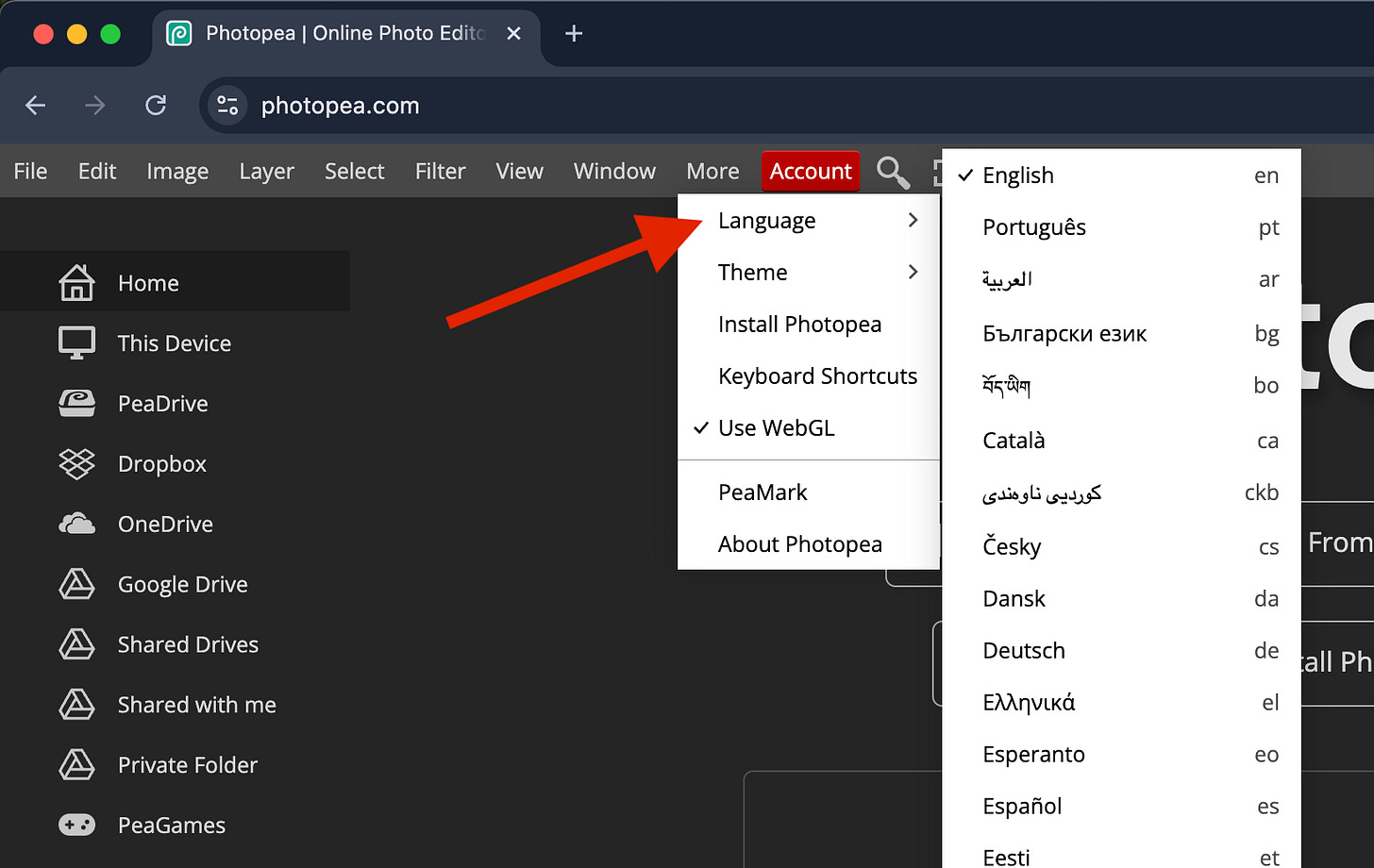Image resolution: width=1374 pixels, height=868 pixels.
Task: Click the This Device monitor icon
Action: pos(76,342)
